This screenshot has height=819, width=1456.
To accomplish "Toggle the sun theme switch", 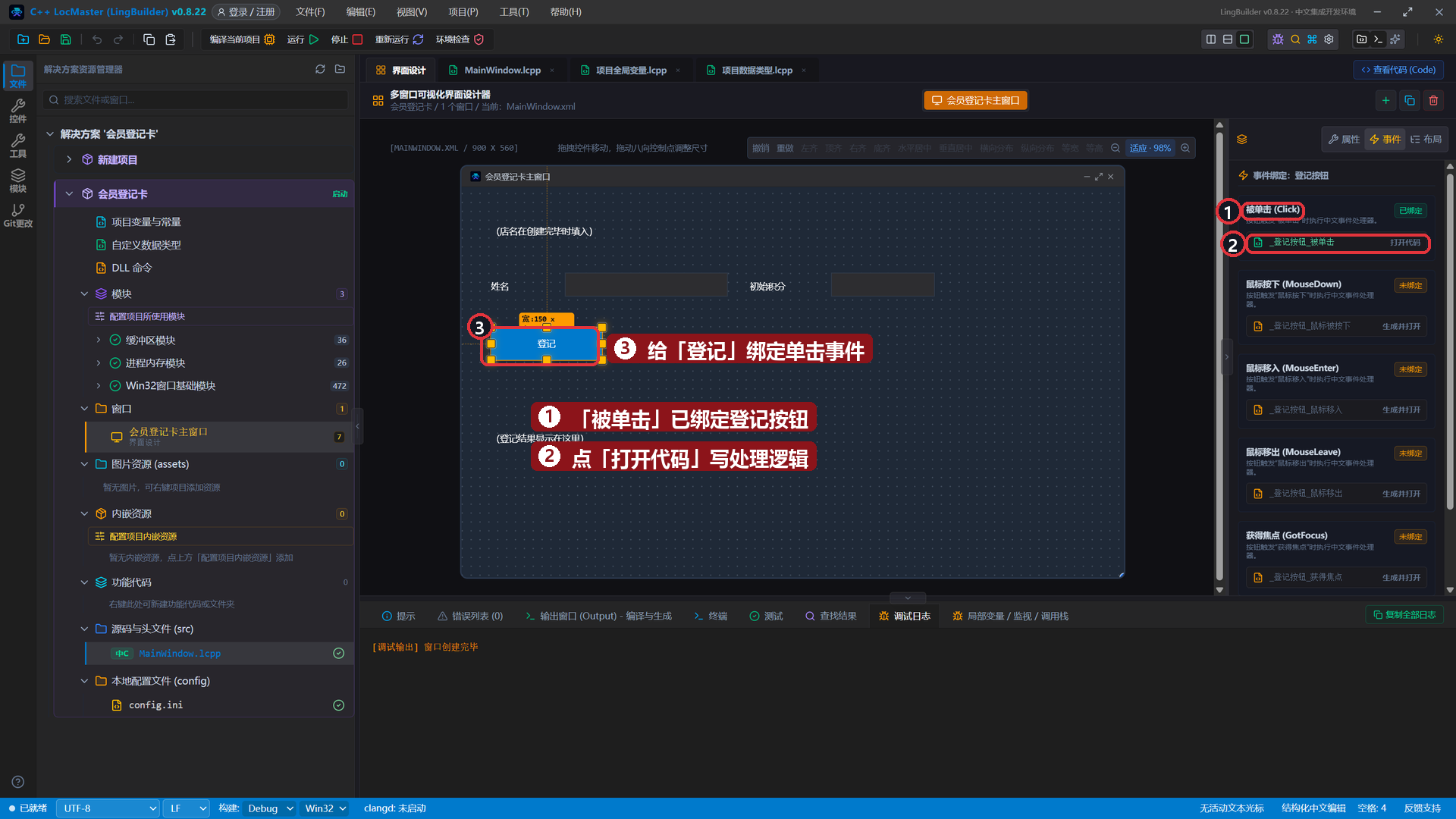I will click(x=1438, y=39).
